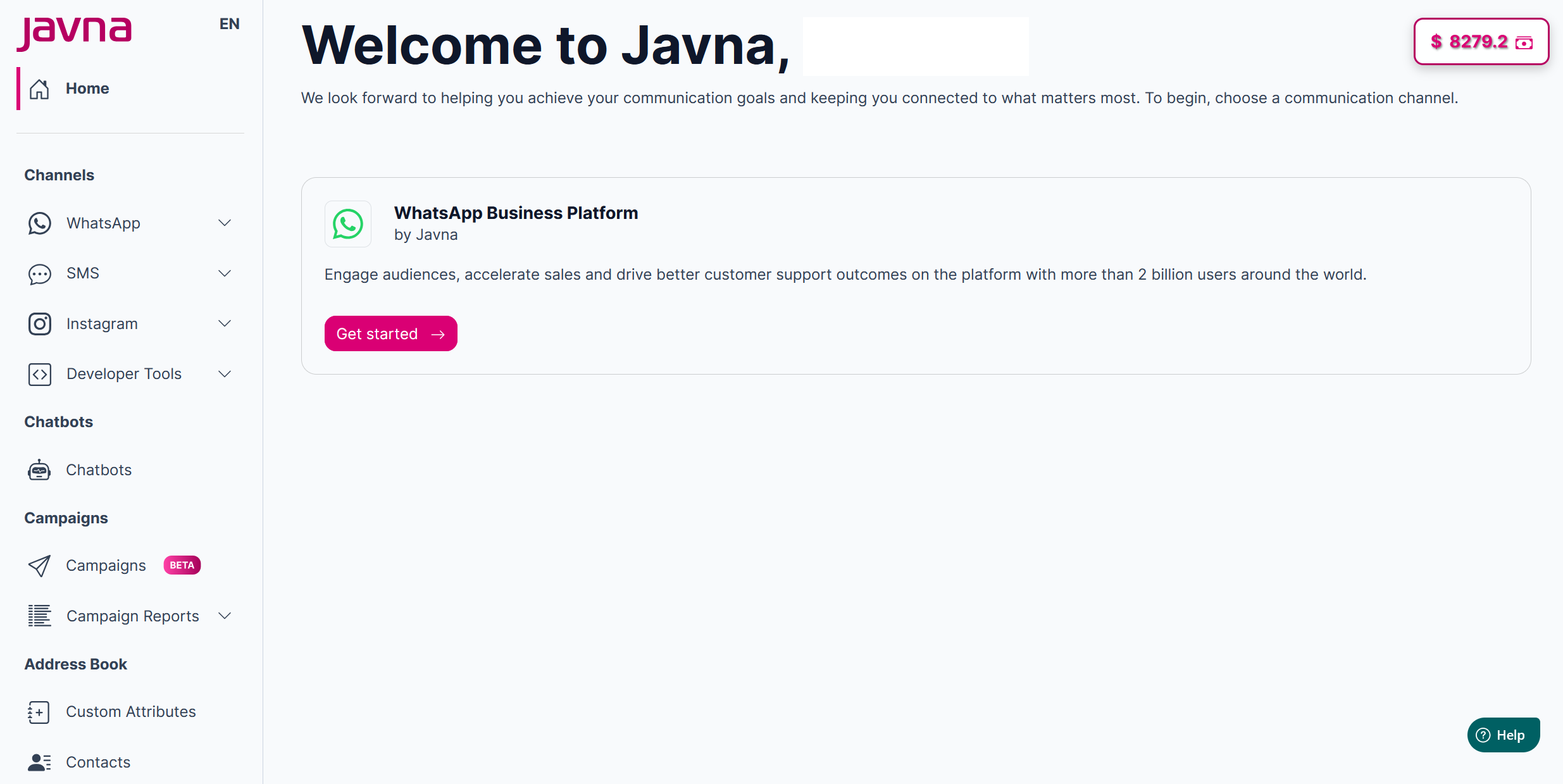Open the Contacts menu item
Screen dimensions: 1563x784
(98, 762)
